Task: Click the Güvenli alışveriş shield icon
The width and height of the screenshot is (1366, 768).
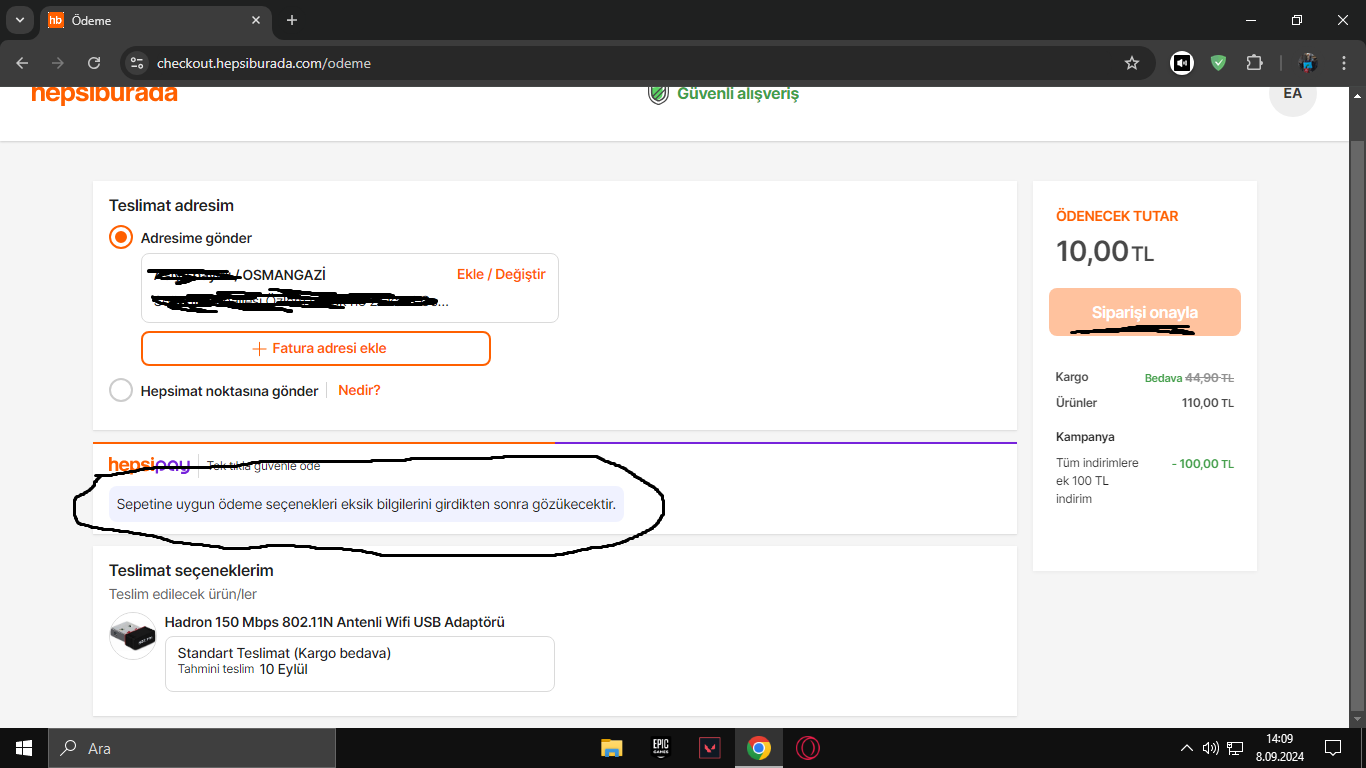Action: [x=658, y=94]
